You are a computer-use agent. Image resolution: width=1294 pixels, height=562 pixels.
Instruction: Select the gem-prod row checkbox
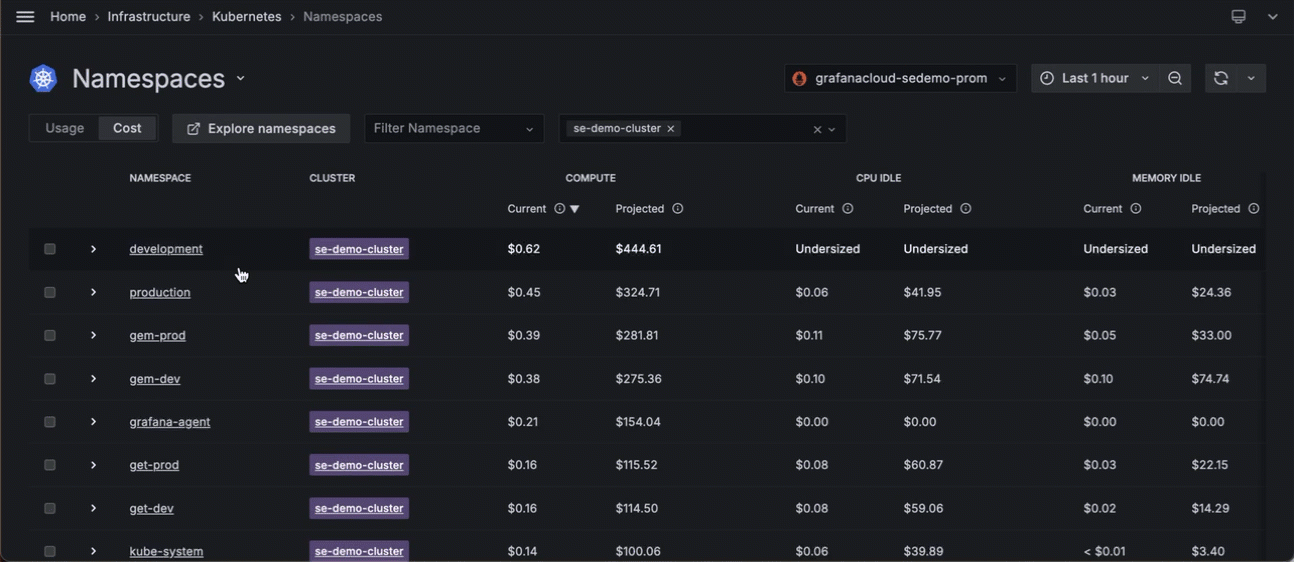50,336
